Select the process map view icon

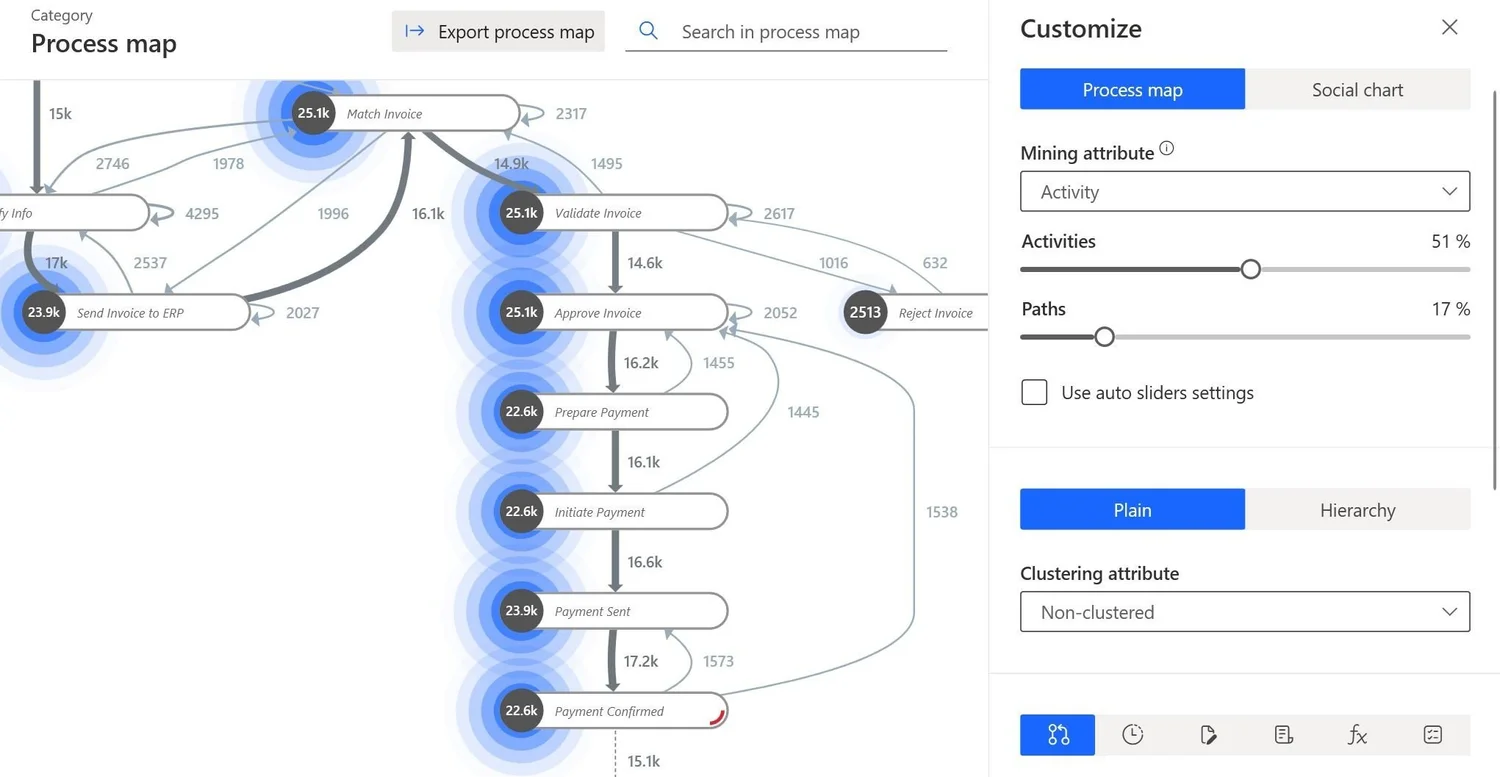click(1057, 734)
